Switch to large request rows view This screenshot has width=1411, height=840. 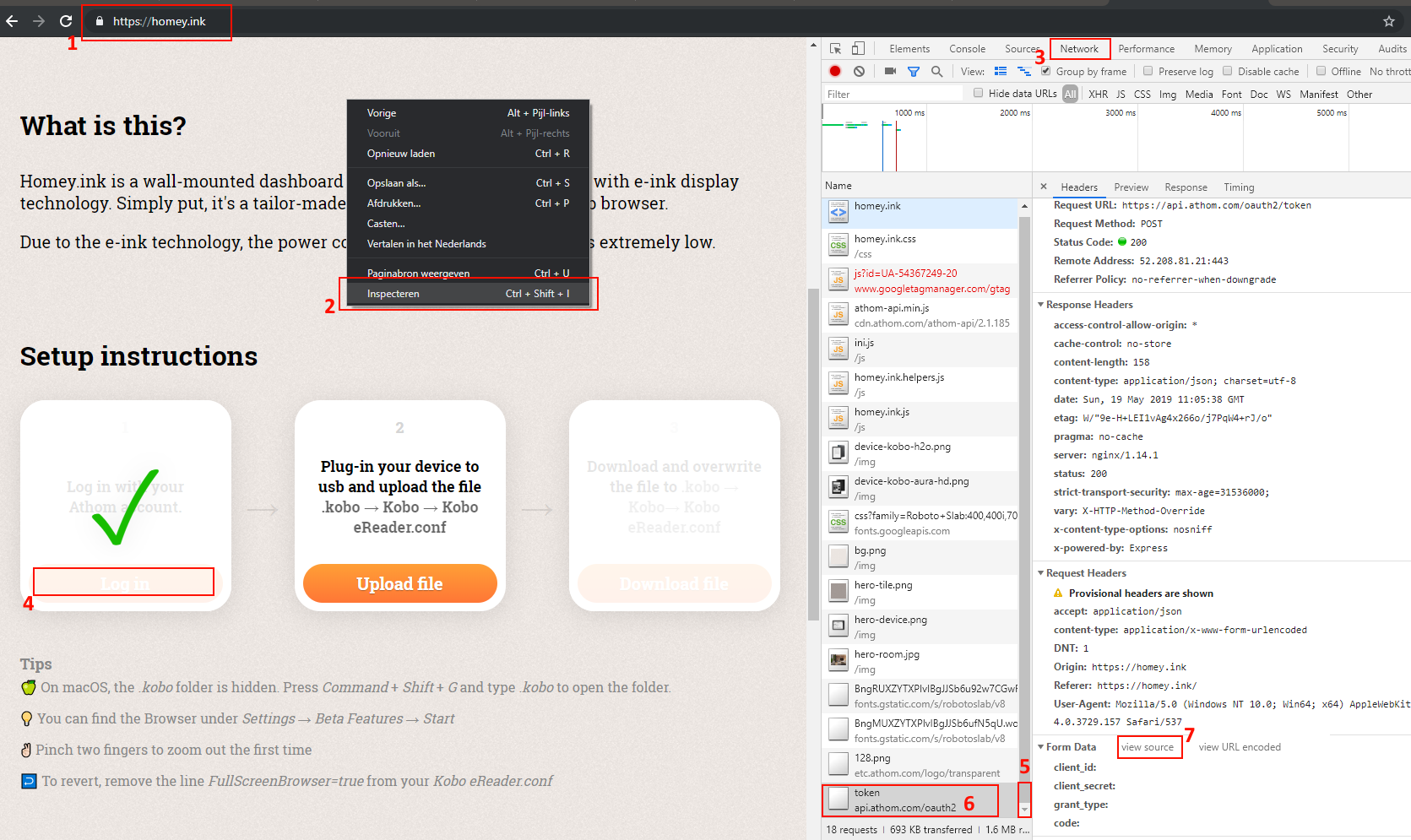click(x=1001, y=72)
